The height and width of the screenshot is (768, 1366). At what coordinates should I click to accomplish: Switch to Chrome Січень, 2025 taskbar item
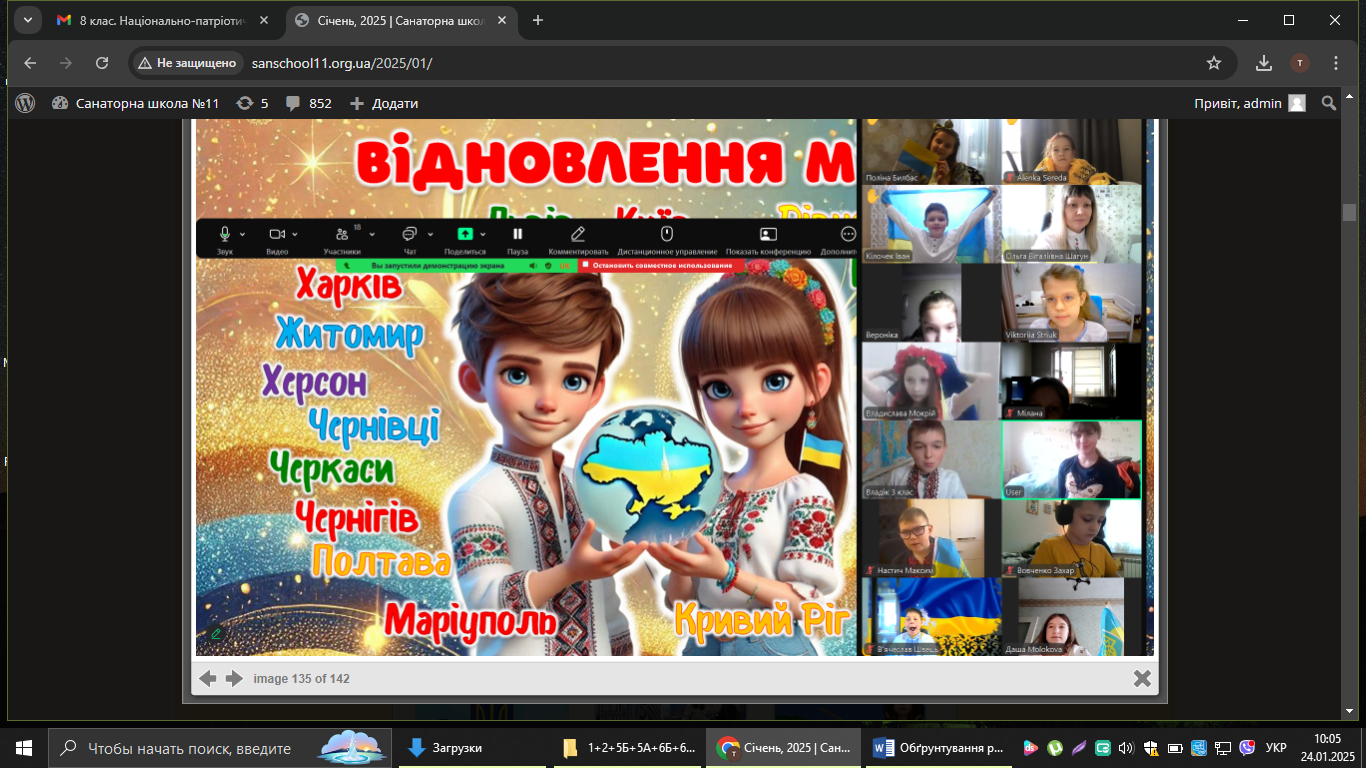coord(785,748)
